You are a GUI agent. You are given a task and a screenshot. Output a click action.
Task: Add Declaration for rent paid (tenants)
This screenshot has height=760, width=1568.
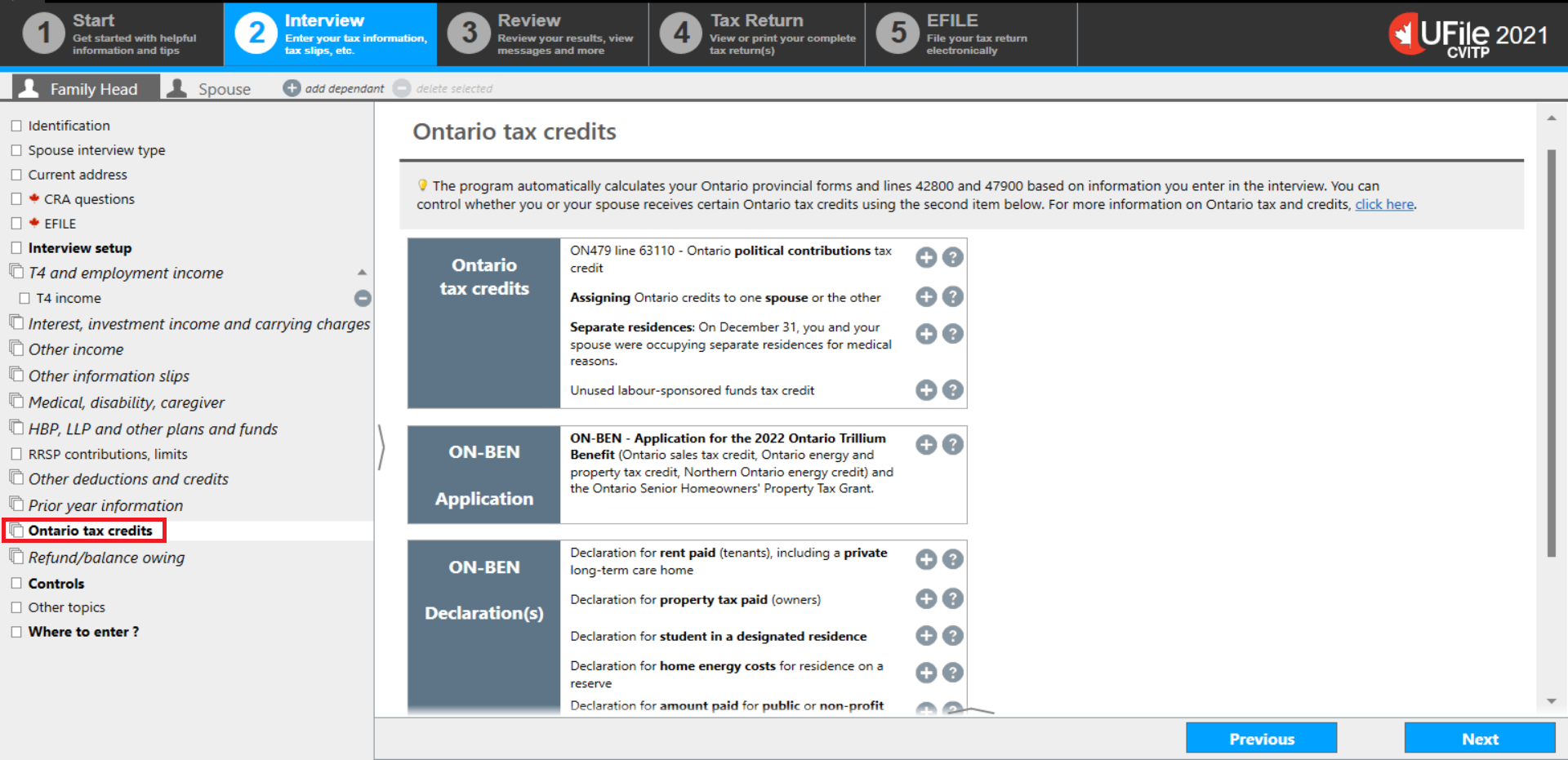click(926, 559)
